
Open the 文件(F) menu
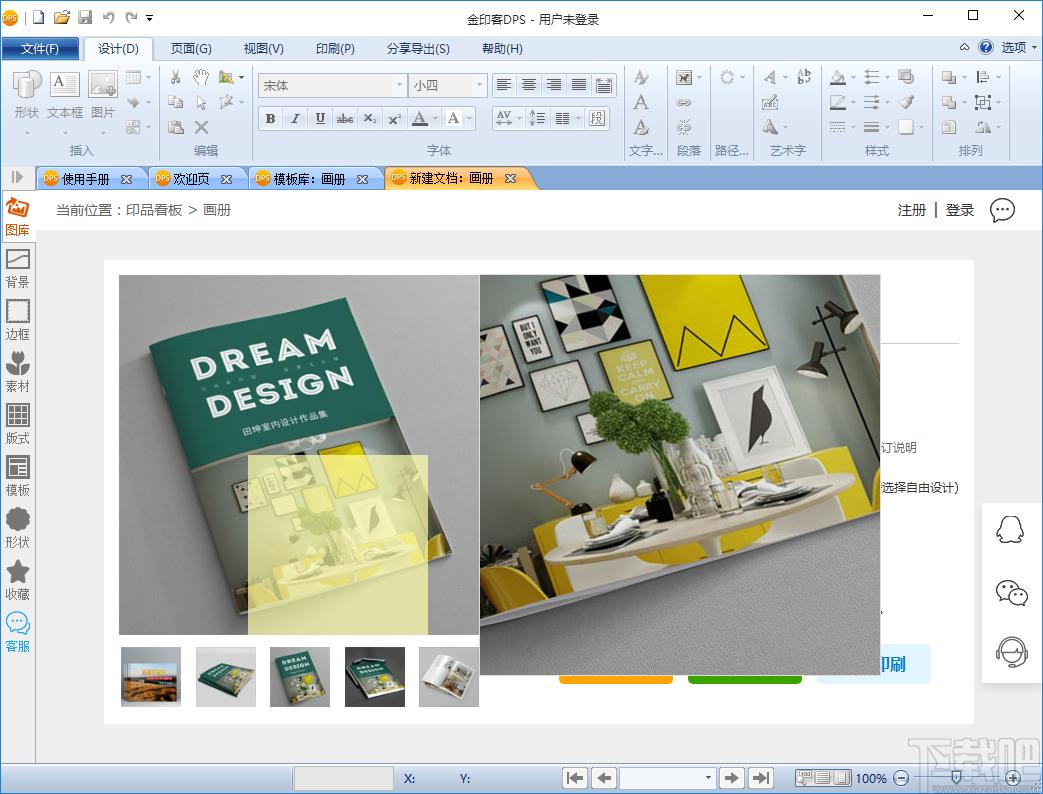click(x=40, y=49)
